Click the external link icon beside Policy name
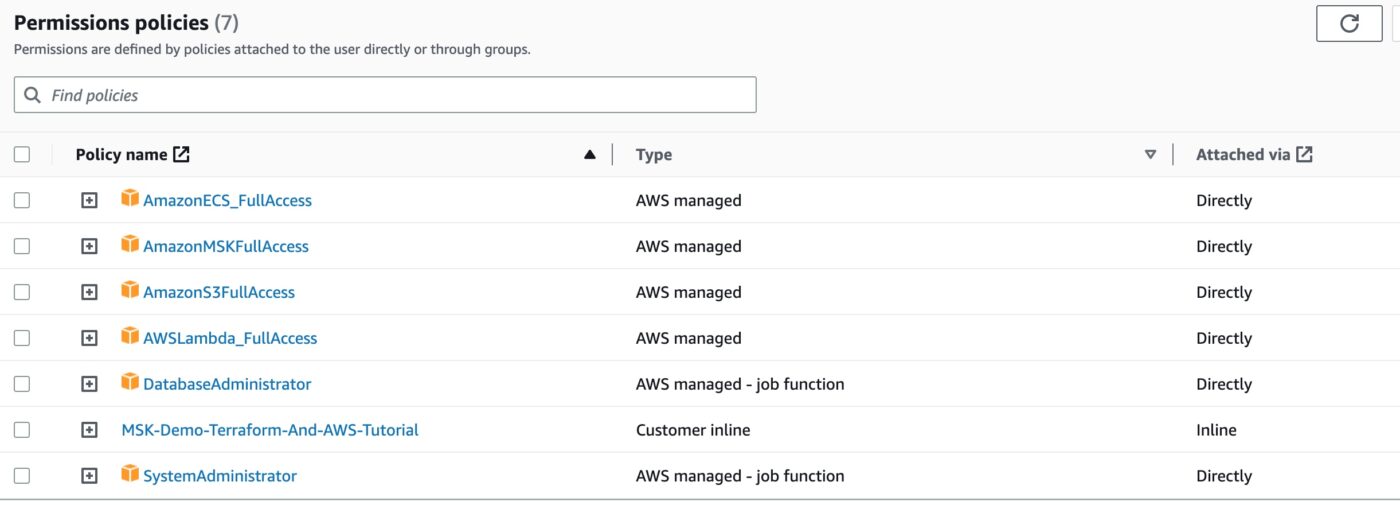1400x505 pixels. (x=181, y=154)
